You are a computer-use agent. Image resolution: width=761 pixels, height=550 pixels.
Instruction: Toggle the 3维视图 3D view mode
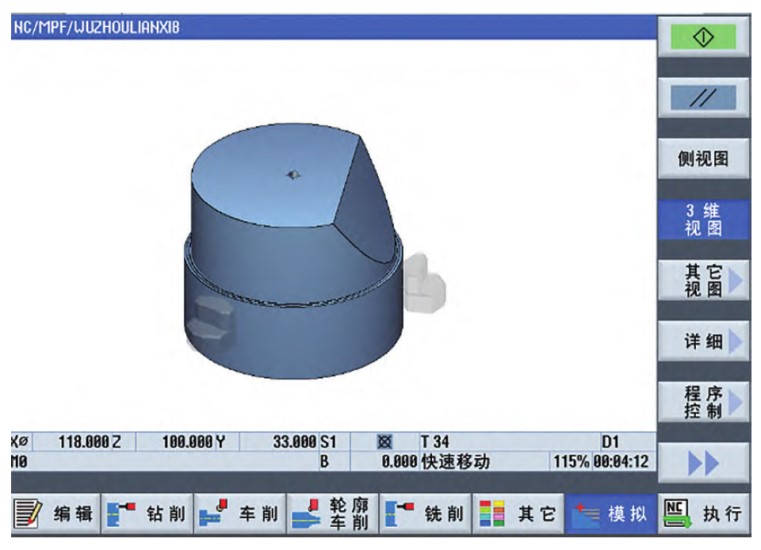tap(708, 220)
